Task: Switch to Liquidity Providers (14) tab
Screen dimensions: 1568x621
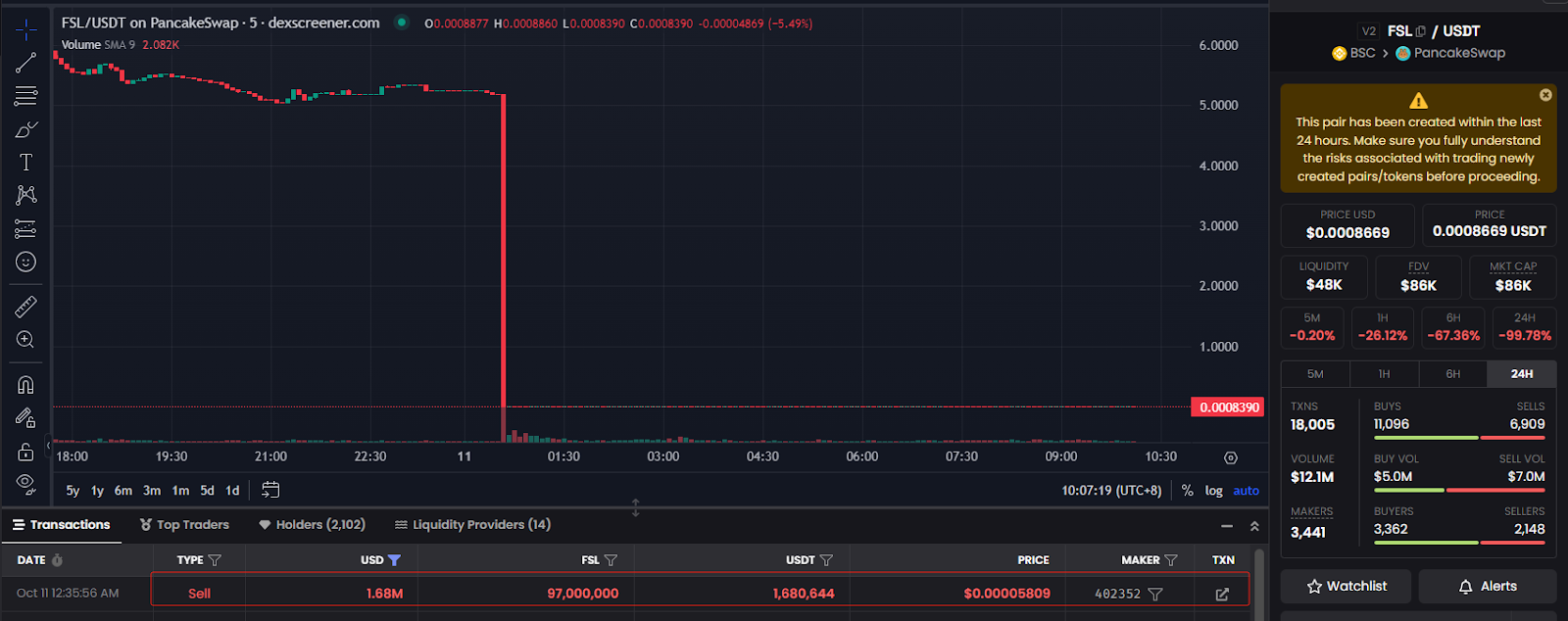Action: [472, 525]
